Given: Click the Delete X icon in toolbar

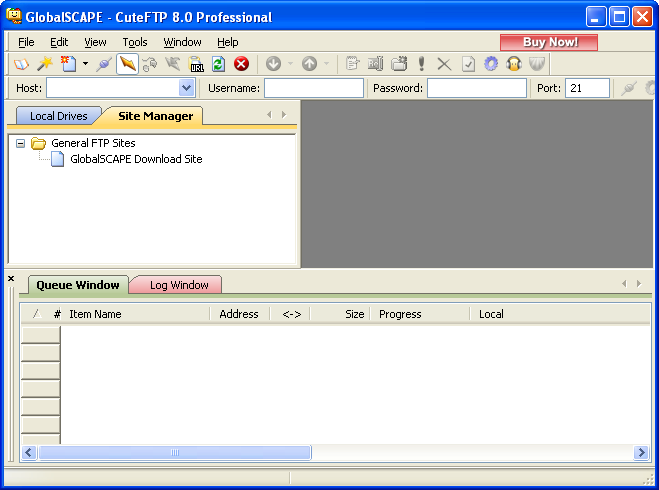Looking at the screenshot, I should (444, 64).
